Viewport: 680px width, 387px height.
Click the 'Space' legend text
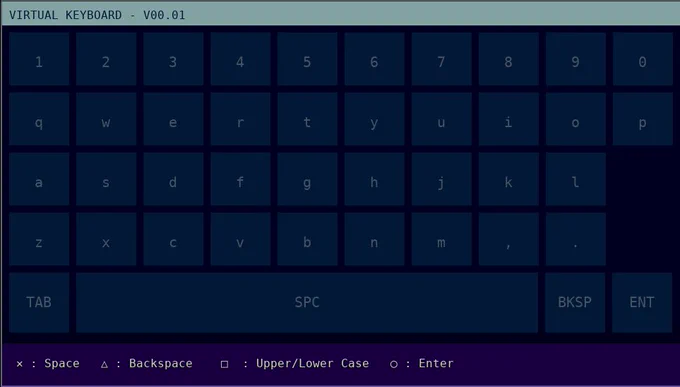click(62, 363)
